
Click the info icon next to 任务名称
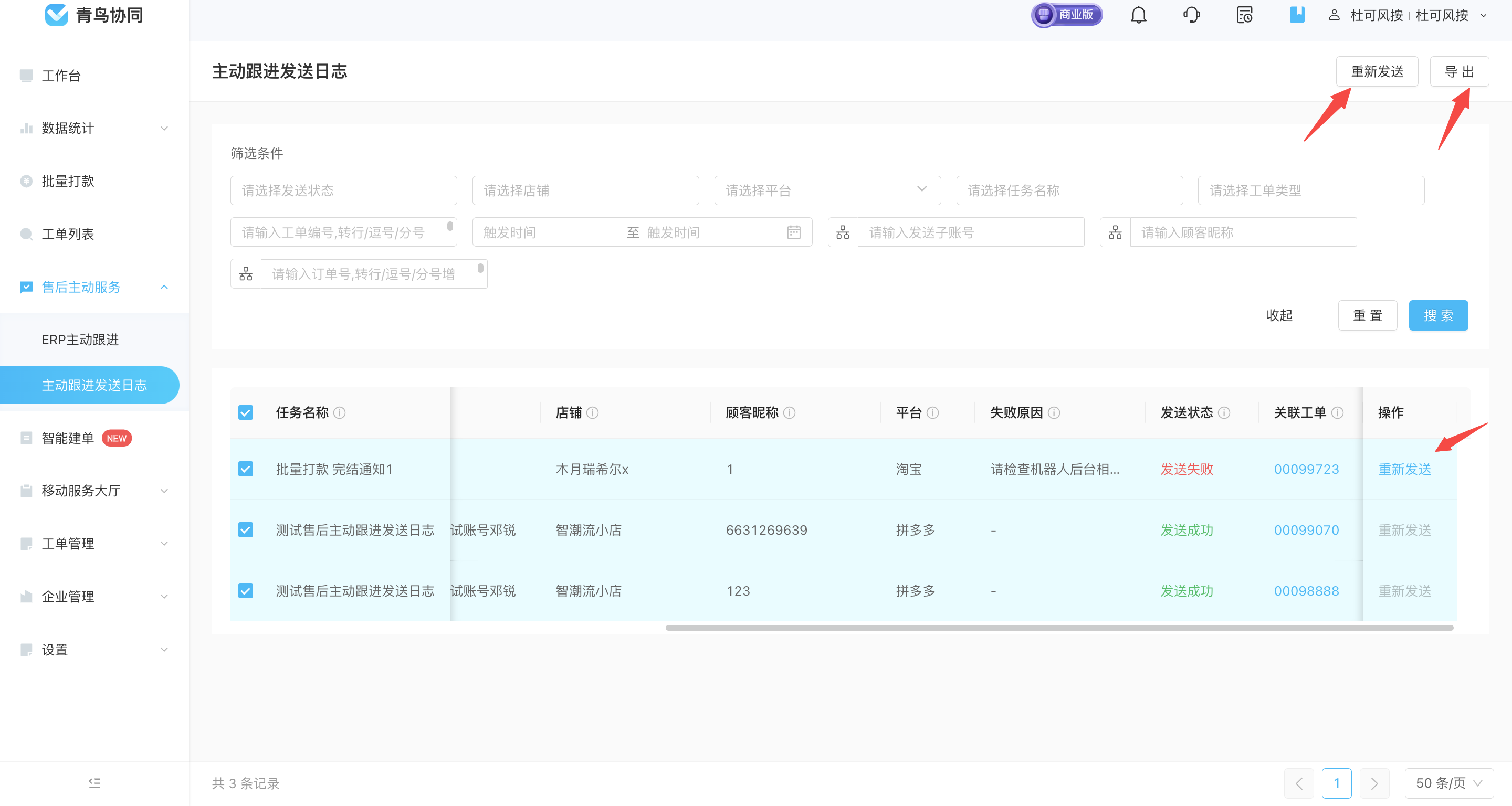pyautogui.click(x=339, y=412)
